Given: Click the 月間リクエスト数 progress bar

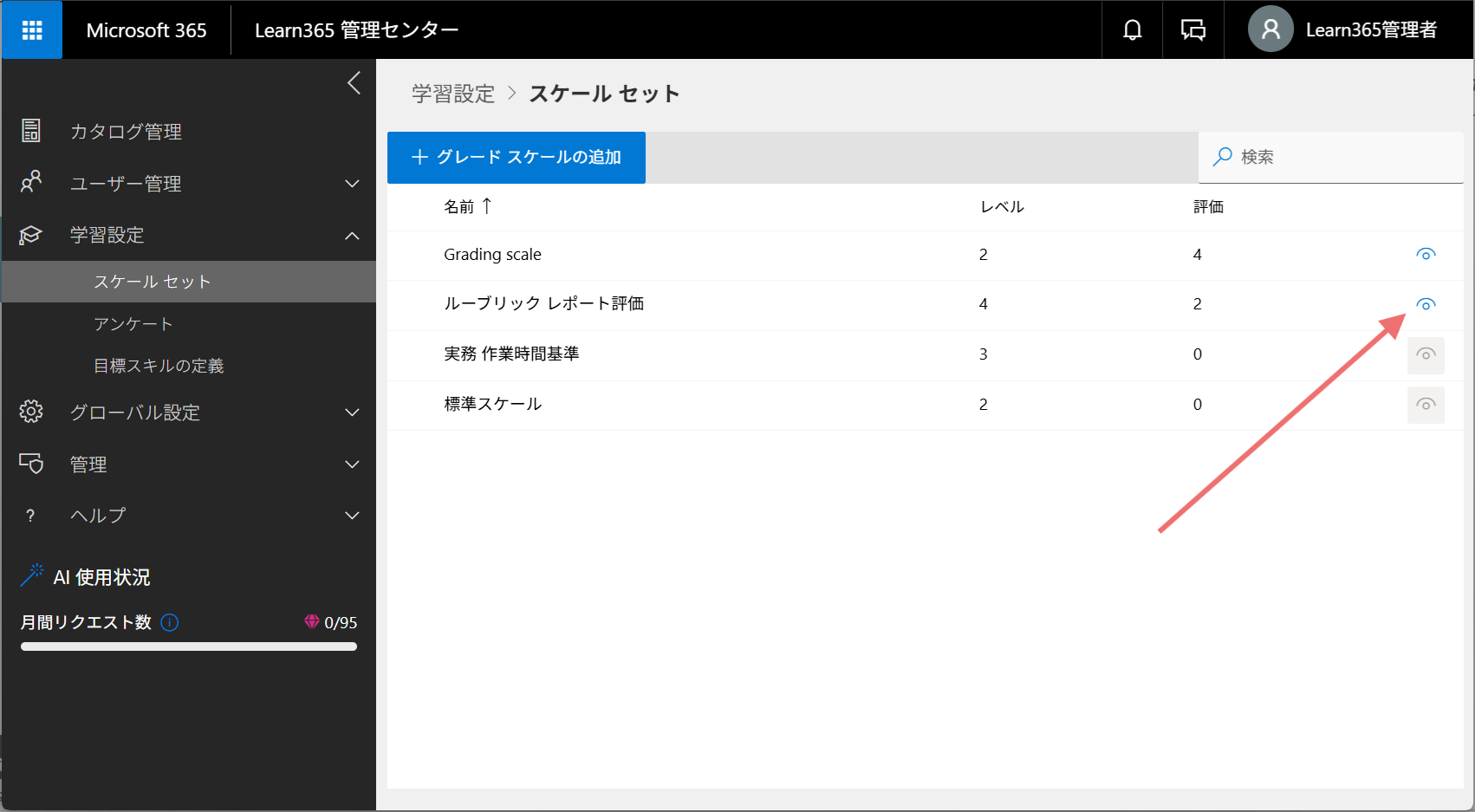Looking at the screenshot, I should point(189,646).
